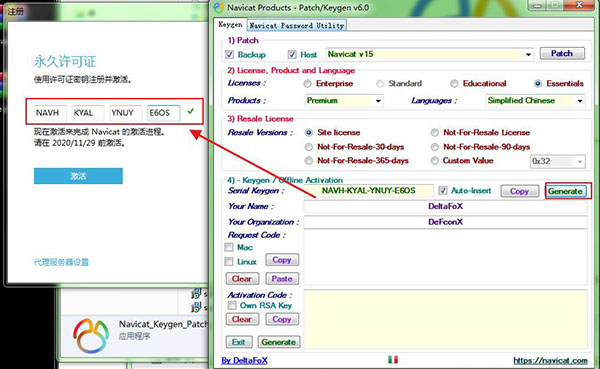The height and width of the screenshot is (369, 600).
Task: Click the Navicat_Keygen_Patch file name
Action: tap(163, 324)
